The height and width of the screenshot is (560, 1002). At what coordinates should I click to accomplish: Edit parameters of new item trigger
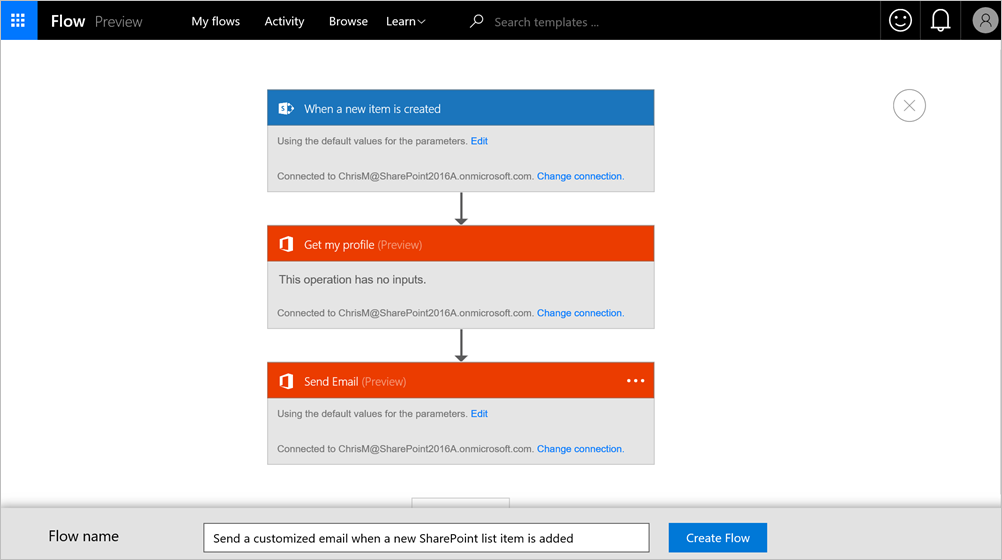click(x=479, y=141)
